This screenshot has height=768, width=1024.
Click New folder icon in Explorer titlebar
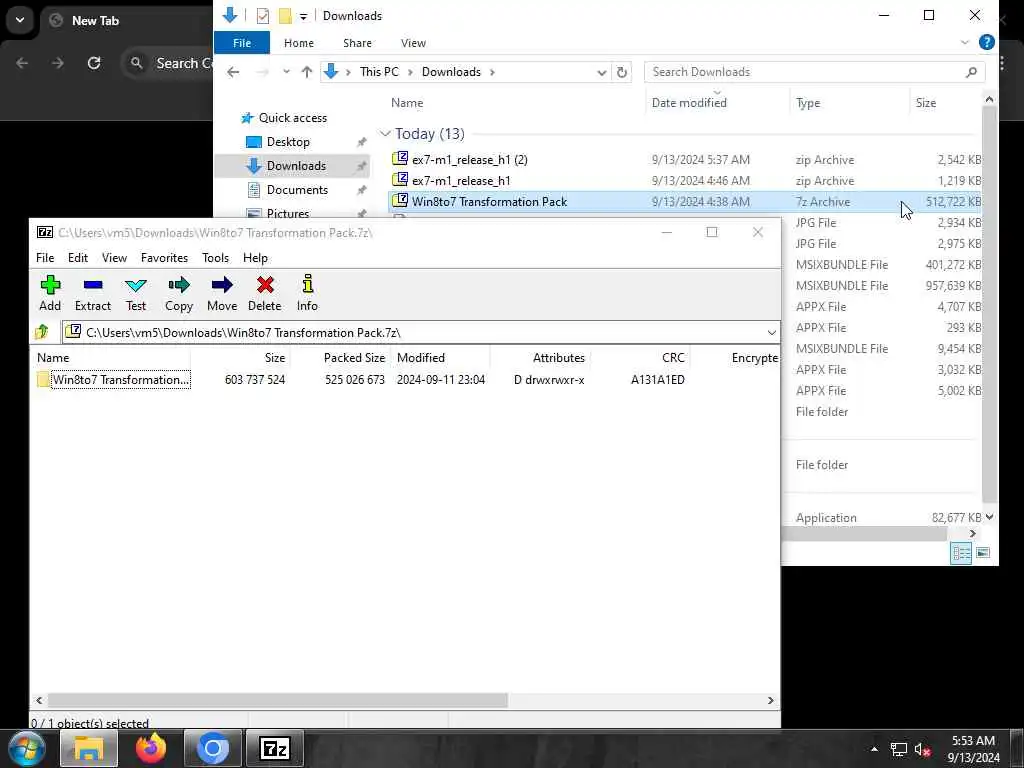pos(285,16)
